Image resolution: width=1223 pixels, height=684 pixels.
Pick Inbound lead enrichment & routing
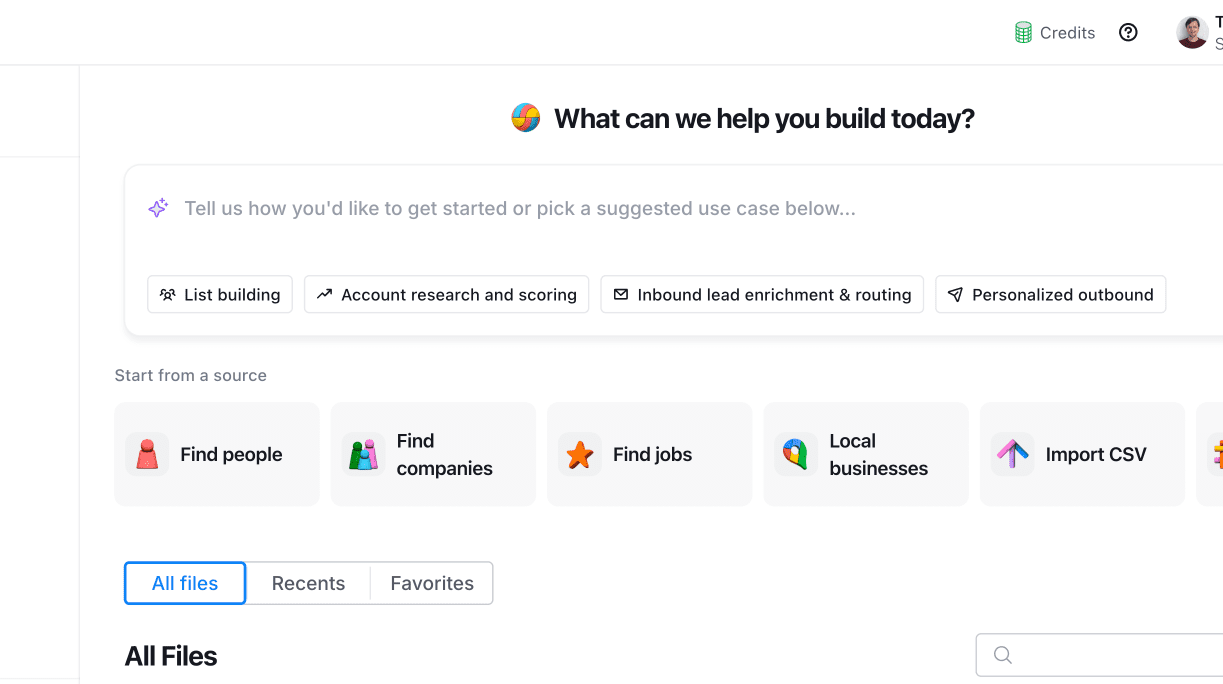(x=762, y=295)
